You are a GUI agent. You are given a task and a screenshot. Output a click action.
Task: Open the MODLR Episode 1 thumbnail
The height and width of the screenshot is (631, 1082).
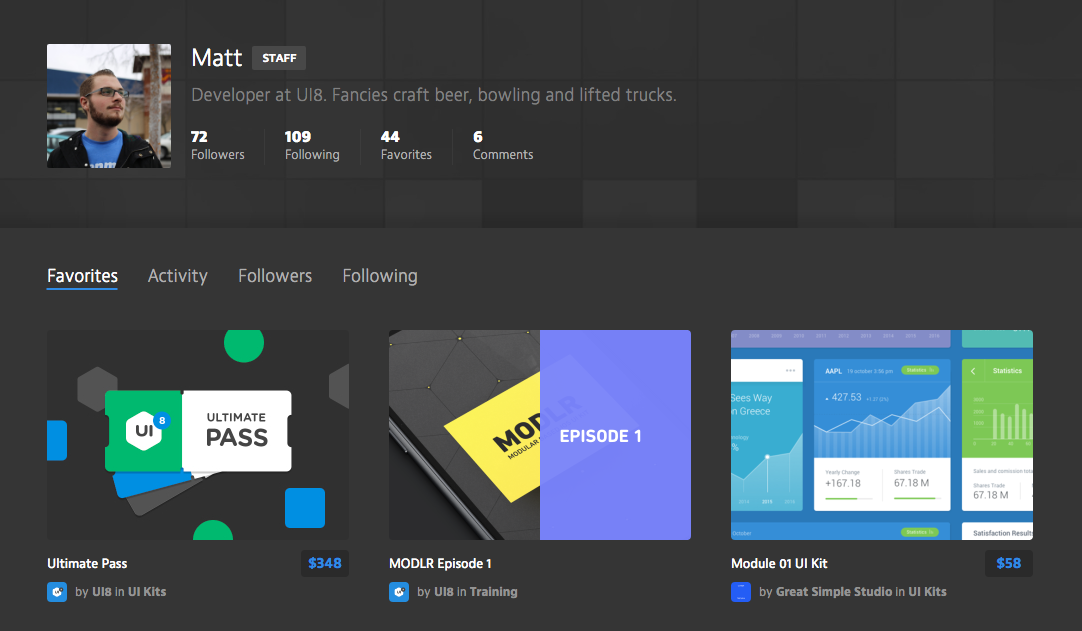540,435
